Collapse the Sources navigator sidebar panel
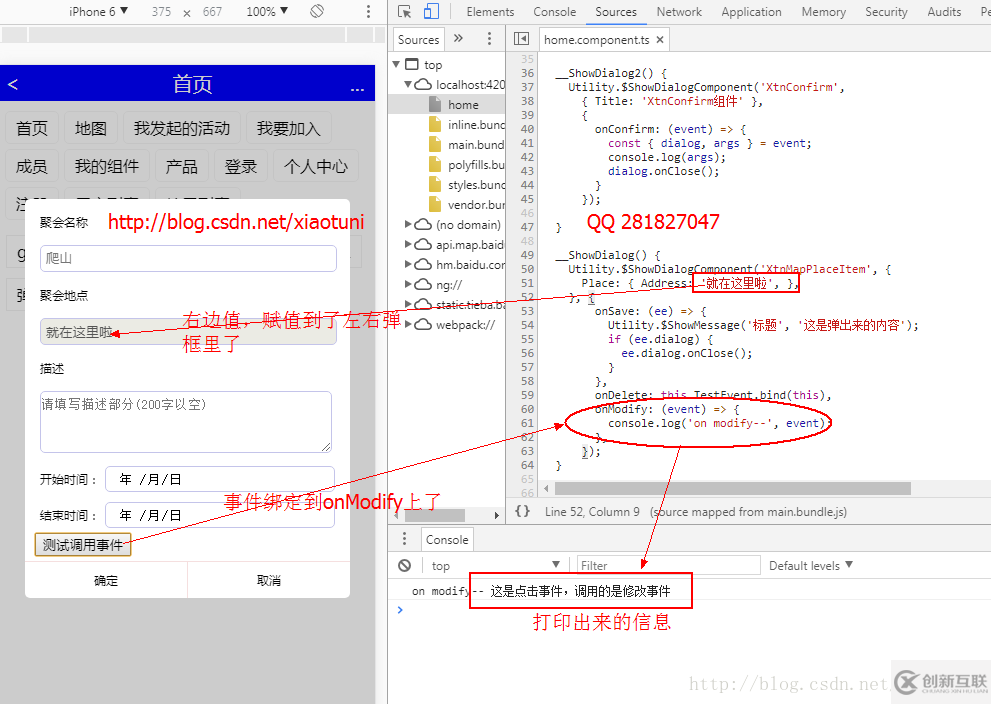The width and height of the screenshot is (991, 704). pyautogui.click(x=521, y=38)
